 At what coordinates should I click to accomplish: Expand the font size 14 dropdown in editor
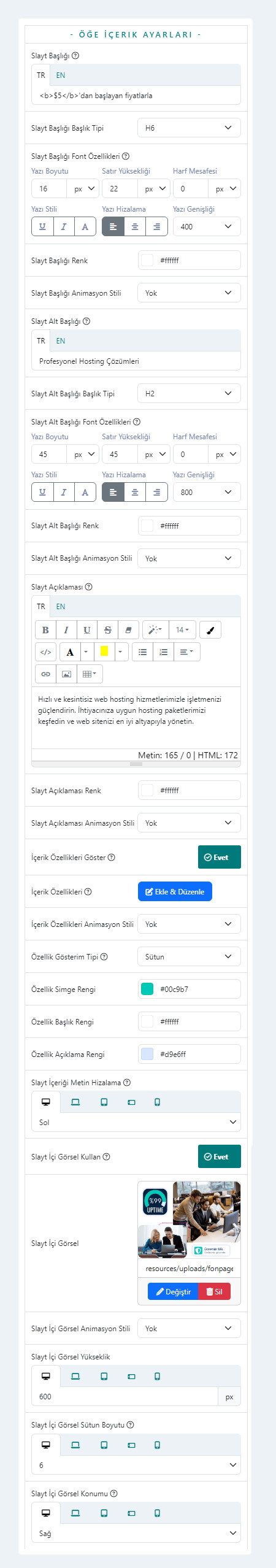pyautogui.click(x=182, y=629)
